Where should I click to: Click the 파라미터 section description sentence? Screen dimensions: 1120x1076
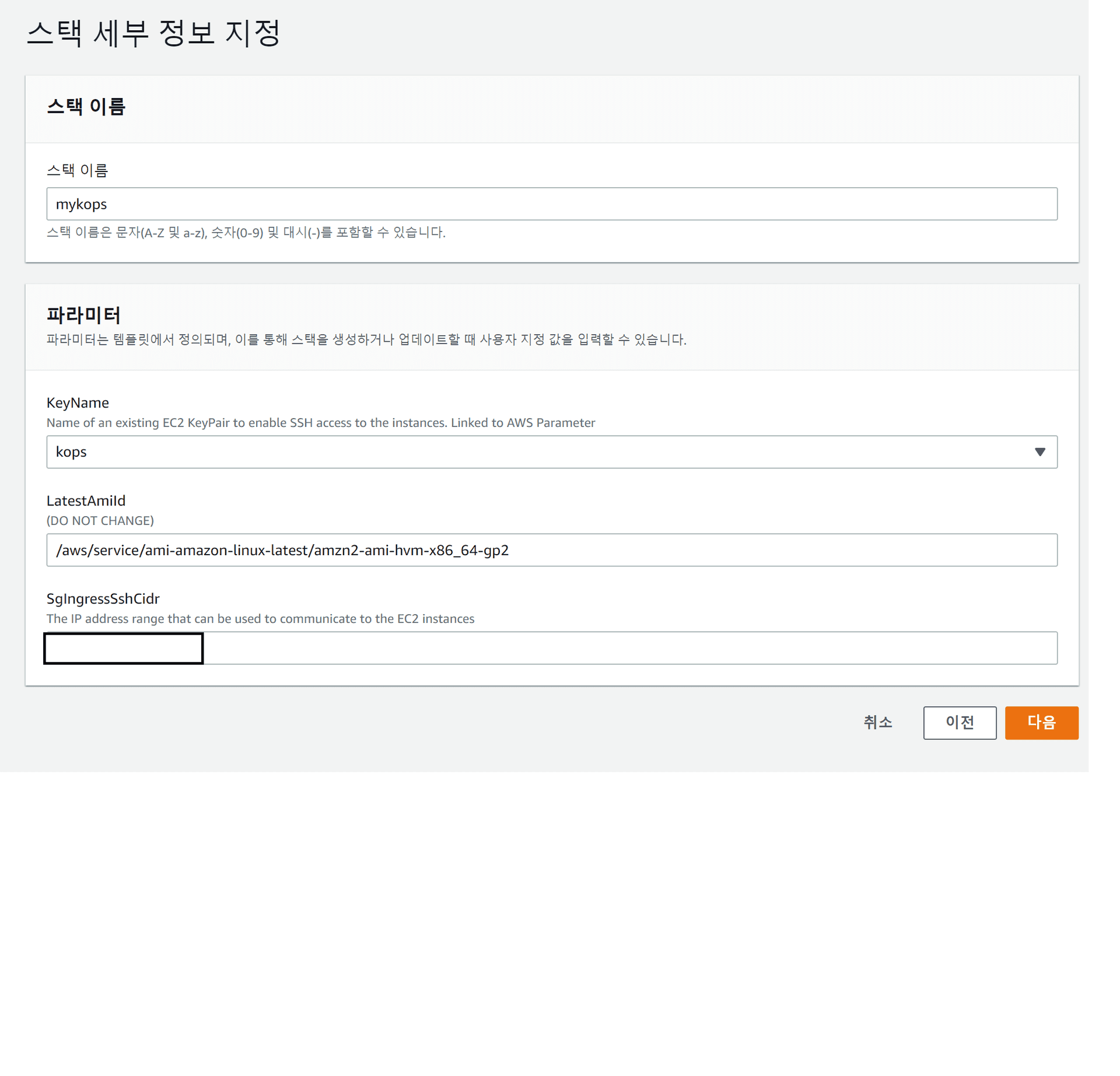pyautogui.click(x=366, y=339)
